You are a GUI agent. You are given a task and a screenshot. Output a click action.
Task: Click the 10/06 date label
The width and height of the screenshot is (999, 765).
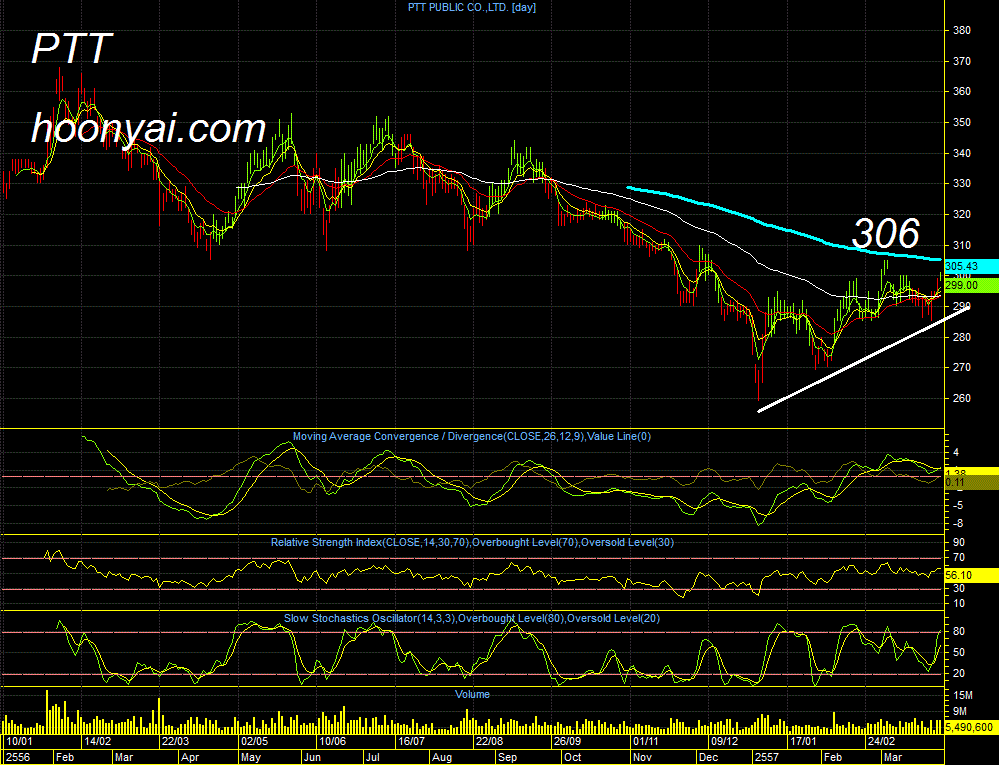click(333, 741)
